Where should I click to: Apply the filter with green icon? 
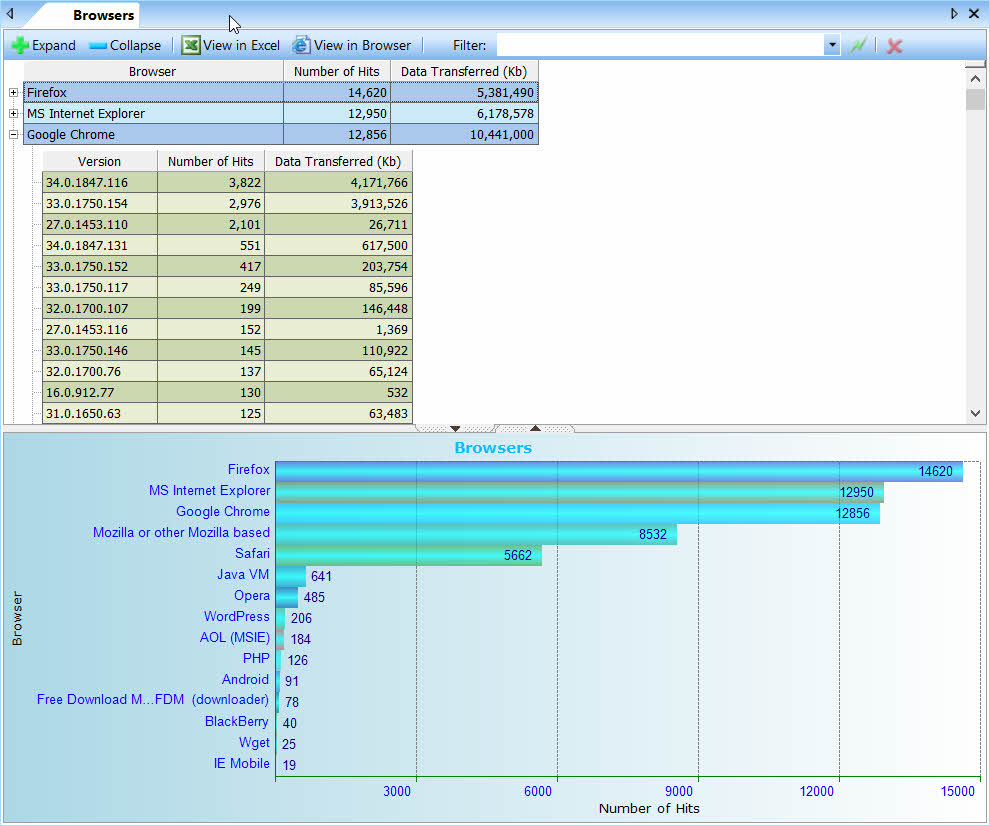[x=858, y=45]
